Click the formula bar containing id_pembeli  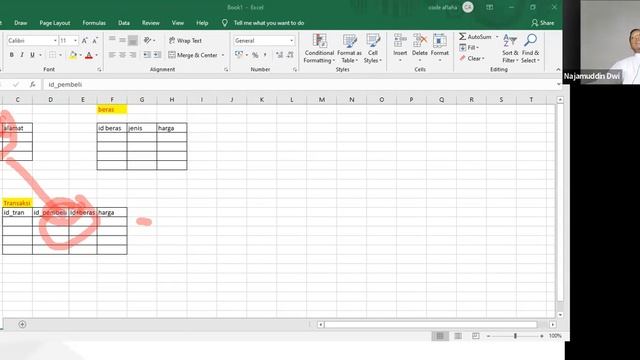tap(300, 84)
